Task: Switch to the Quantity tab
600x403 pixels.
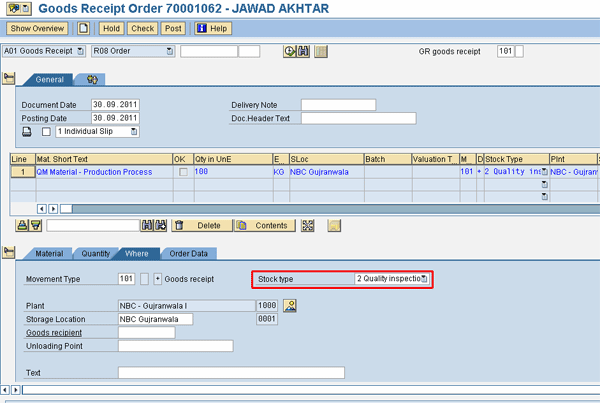Action: pos(96,253)
